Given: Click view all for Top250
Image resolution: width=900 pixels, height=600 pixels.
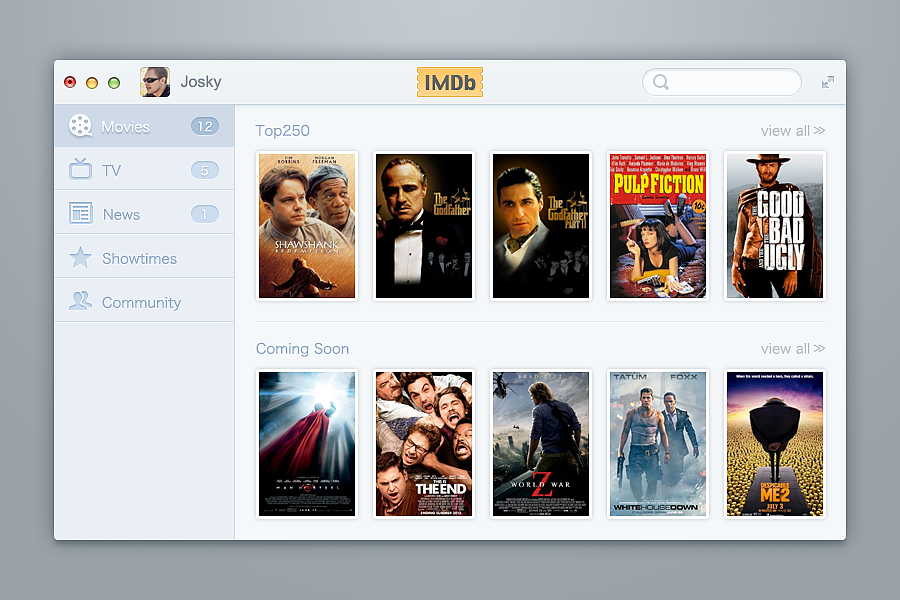Looking at the screenshot, I should click(x=793, y=131).
